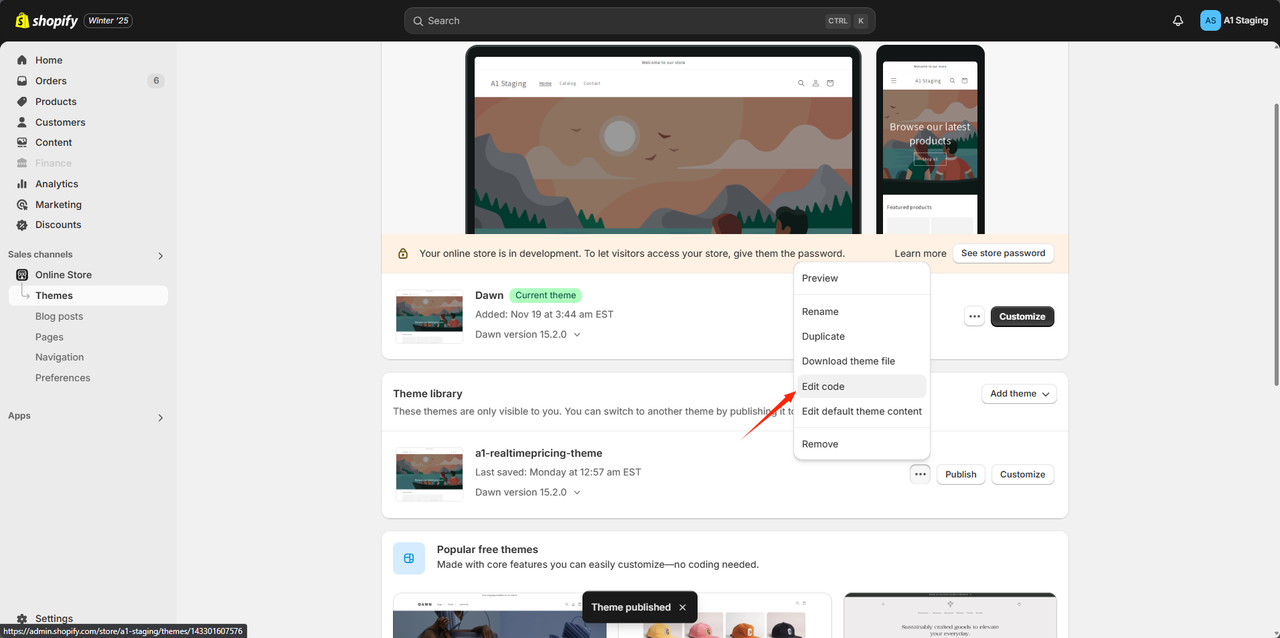Image resolution: width=1280 pixels, height=638 pixels.
Task: Select Edit code in the menu
Action: point(862,386)
